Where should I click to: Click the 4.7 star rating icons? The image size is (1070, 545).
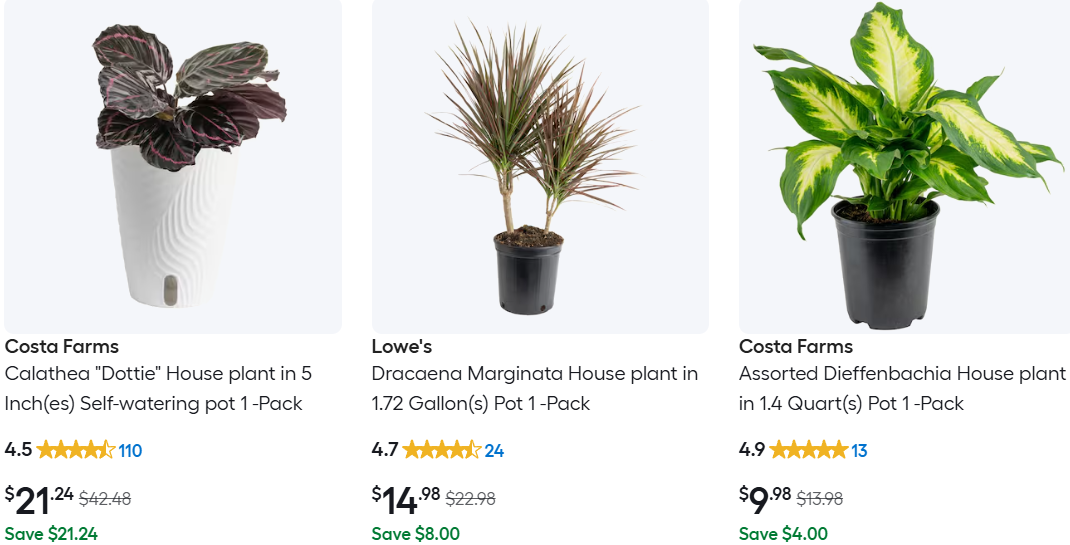coord(442,450)
